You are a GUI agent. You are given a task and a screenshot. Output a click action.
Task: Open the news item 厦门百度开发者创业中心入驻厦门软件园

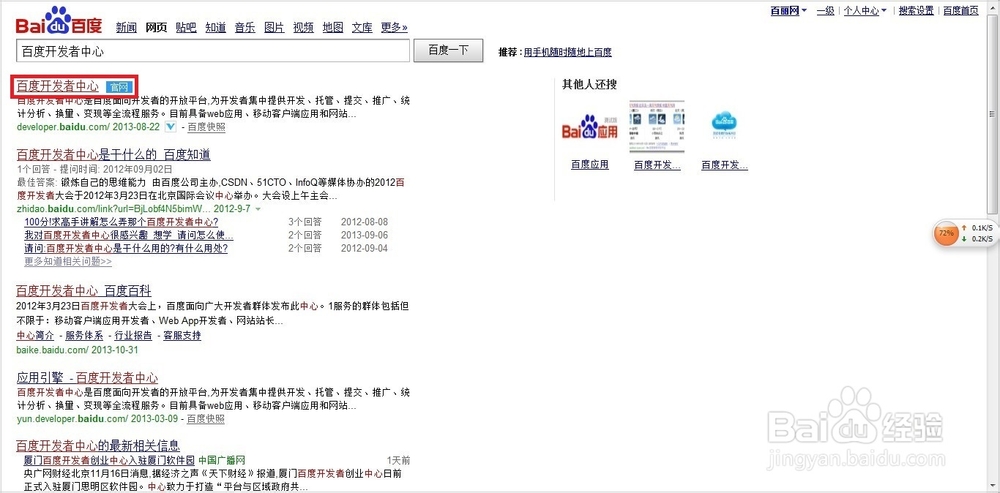(109, 460)
